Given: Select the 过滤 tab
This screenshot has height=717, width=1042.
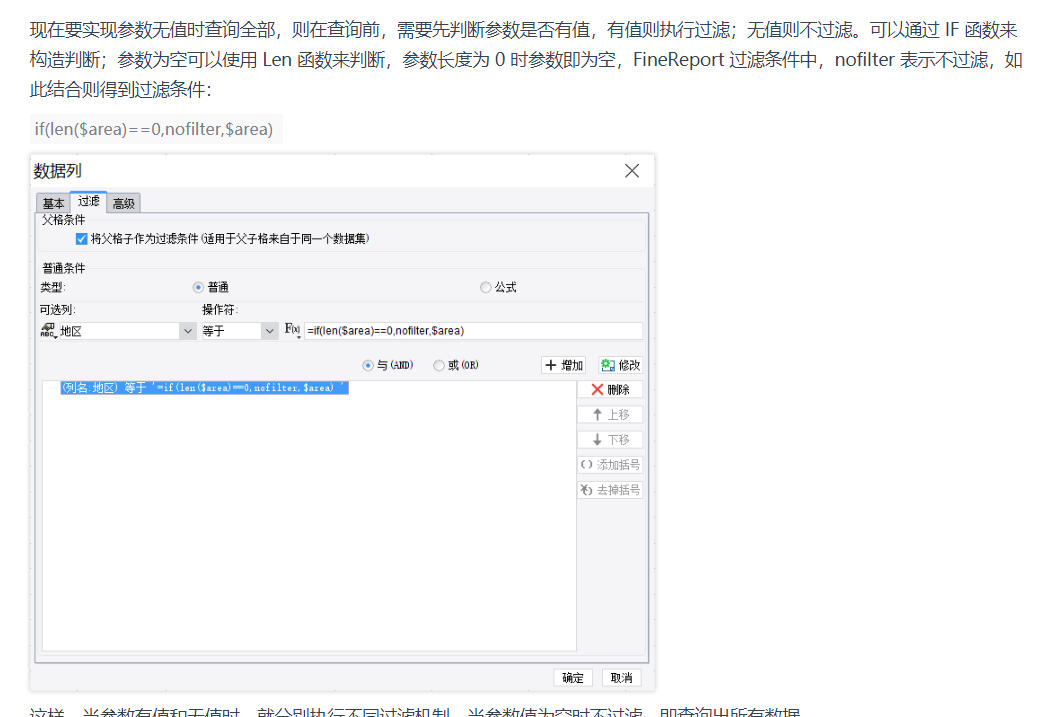Looking at the screenshot, I should coord(88,201).
